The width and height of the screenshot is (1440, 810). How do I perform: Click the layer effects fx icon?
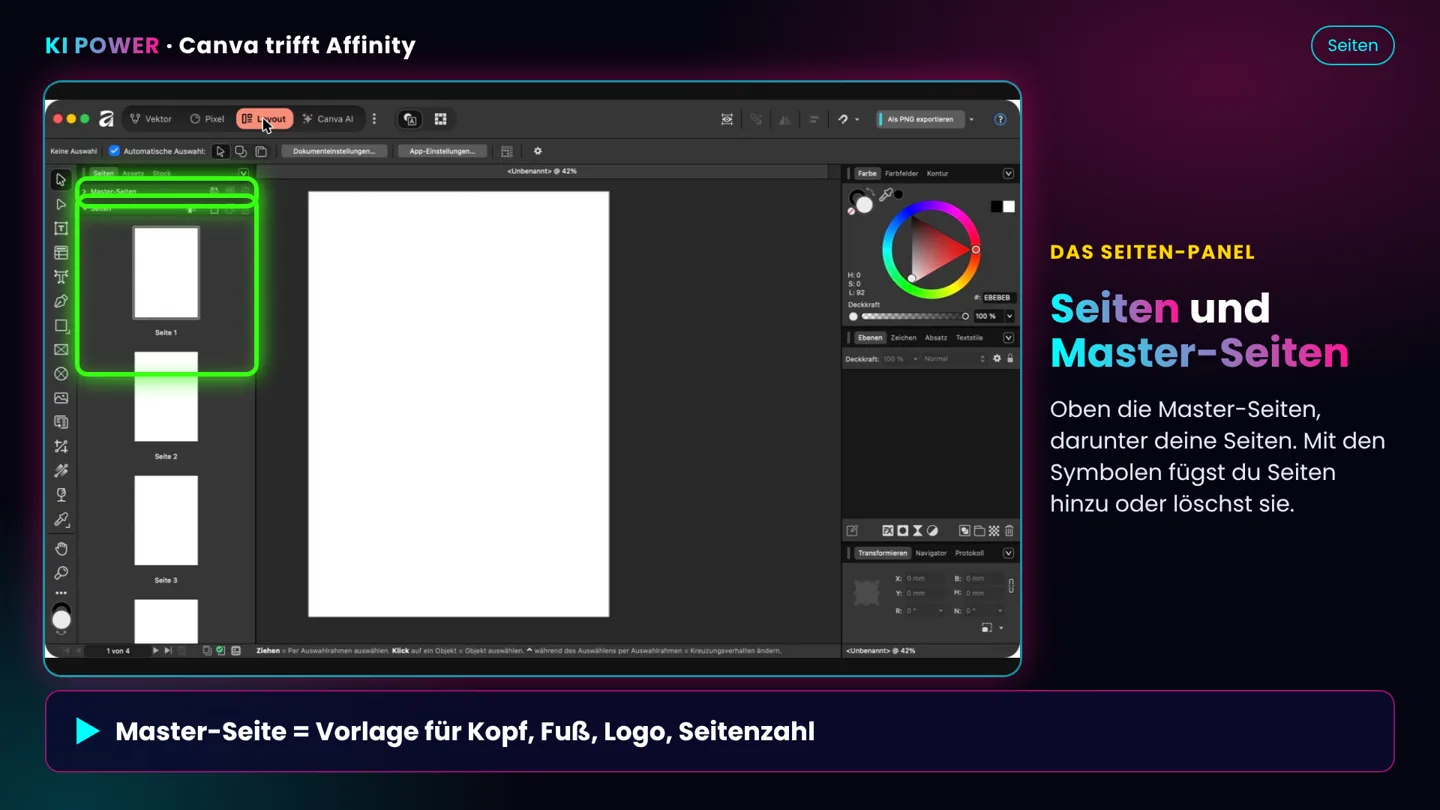pos(887,531)
